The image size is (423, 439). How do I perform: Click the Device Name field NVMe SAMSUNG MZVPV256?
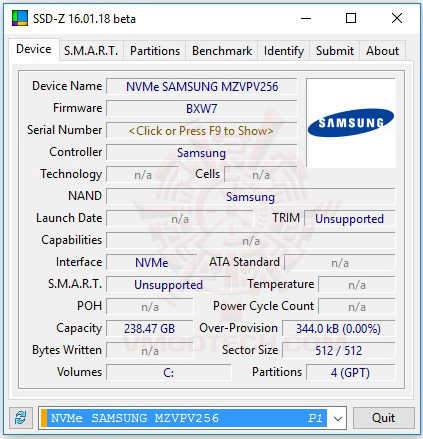tap(201, 87)
